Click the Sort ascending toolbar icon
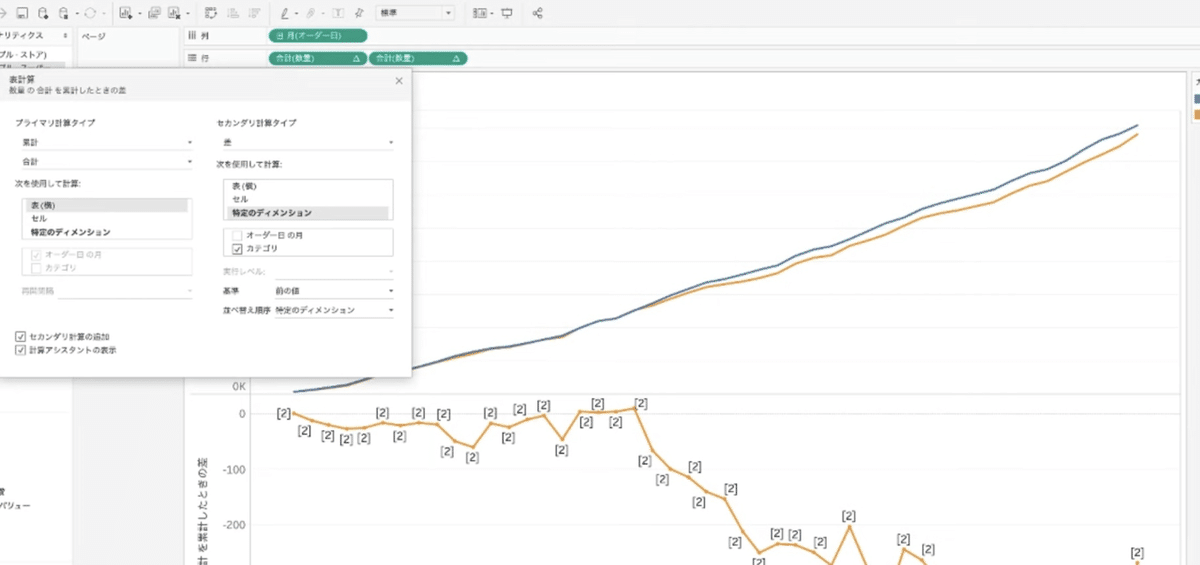Screen dimensions: 1200x565 tap(234, 13)
